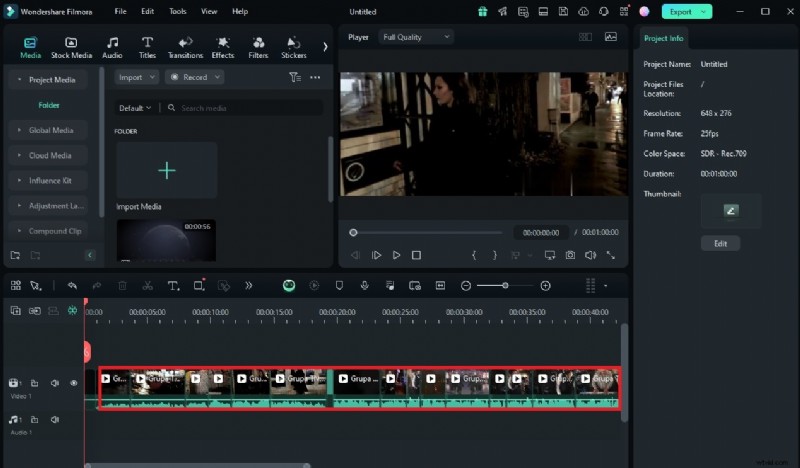The width and height of the screenshot is (800, 468).
Task: Open the Record dropdown
Action: pyautogui.click(x=195, y=77)
